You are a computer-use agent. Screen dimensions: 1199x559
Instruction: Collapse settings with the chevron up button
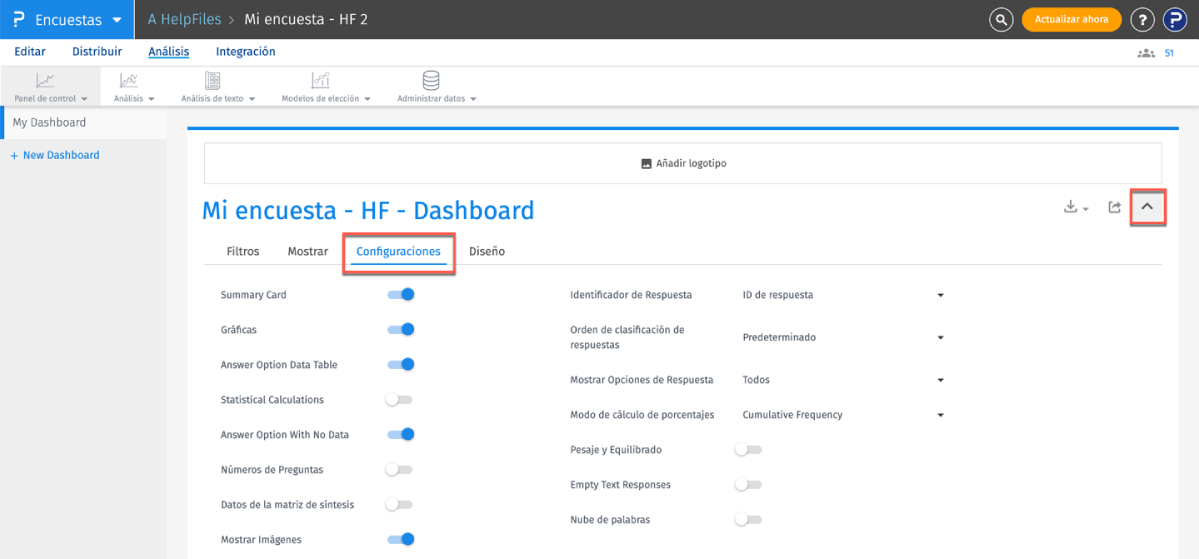[x=1148, y=207]
